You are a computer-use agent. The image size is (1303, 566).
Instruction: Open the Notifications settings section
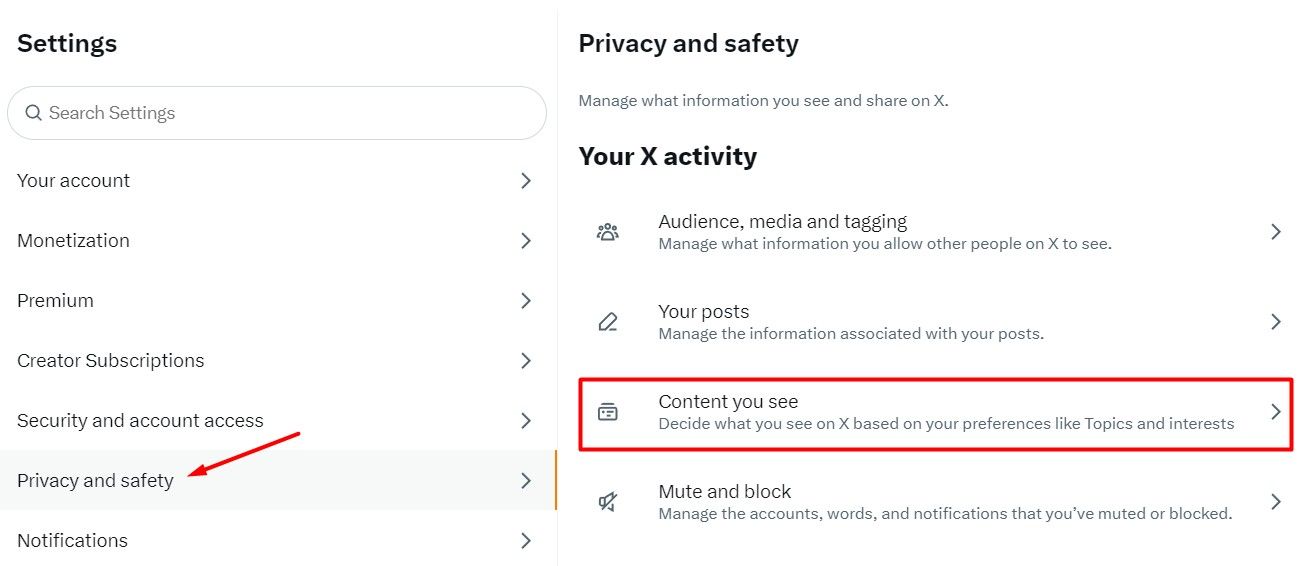[72, 541]
